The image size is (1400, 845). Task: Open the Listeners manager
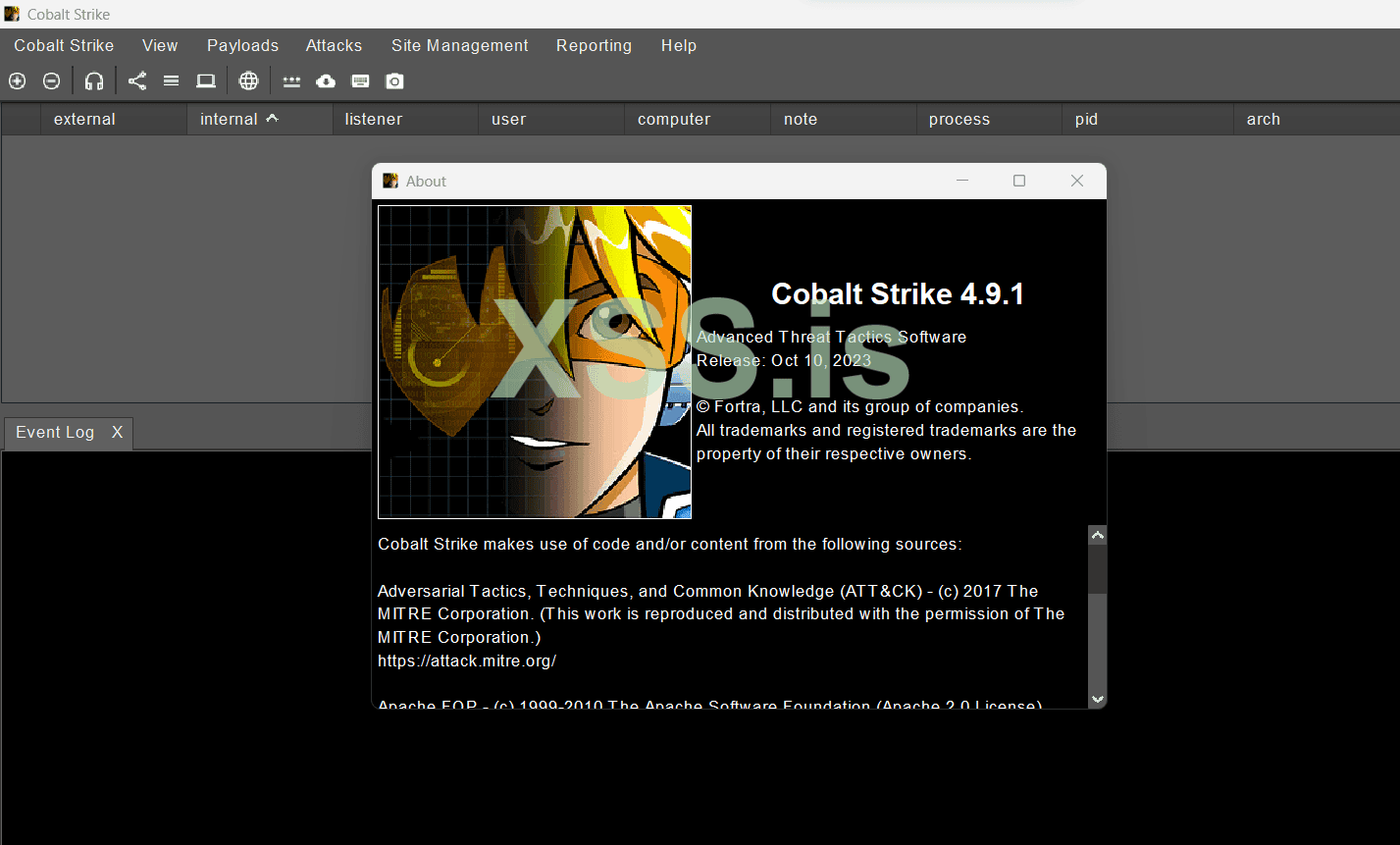coord(94,80)
